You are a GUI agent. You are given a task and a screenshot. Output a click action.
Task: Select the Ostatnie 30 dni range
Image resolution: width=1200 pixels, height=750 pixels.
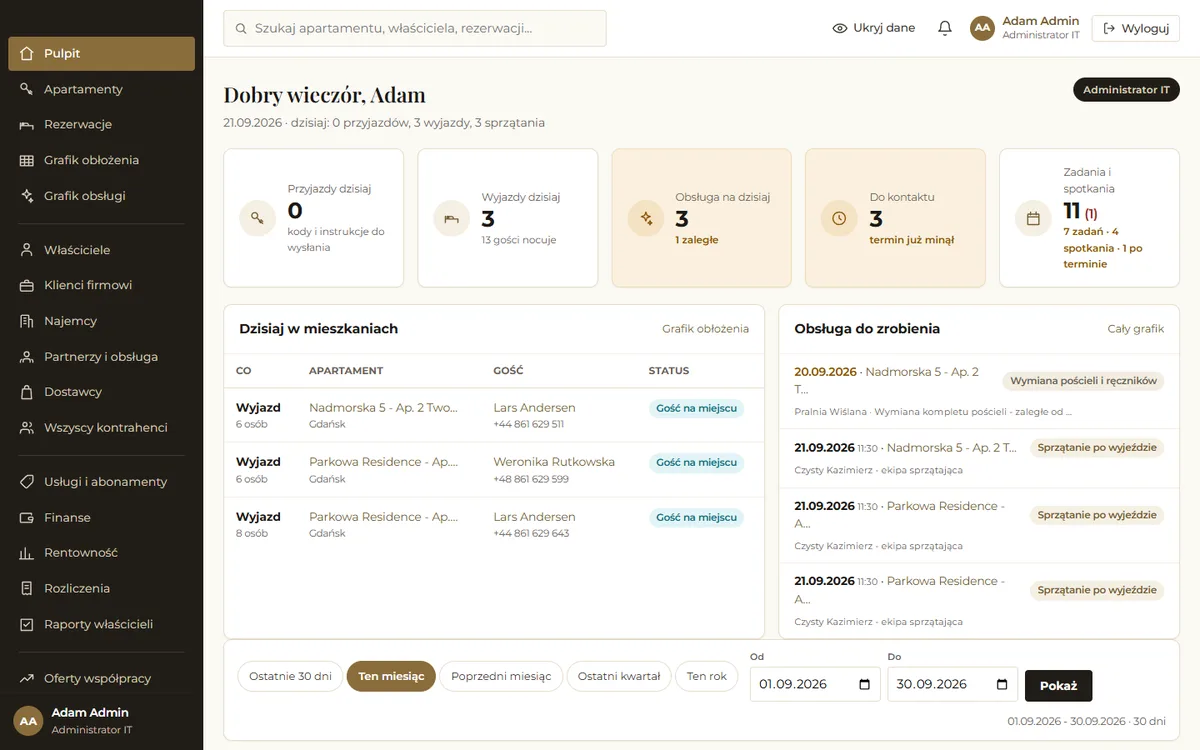pos(290,676)
